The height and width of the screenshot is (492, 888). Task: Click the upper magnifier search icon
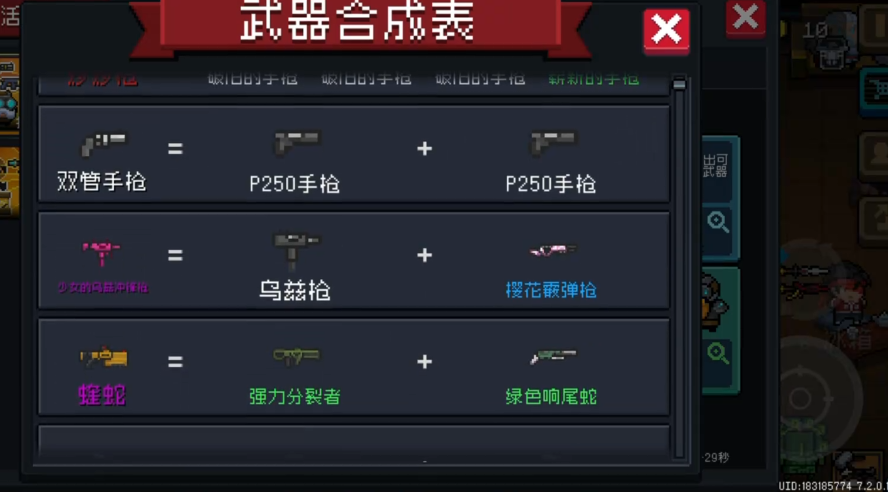pyautogui.click(x=718, y=222)
